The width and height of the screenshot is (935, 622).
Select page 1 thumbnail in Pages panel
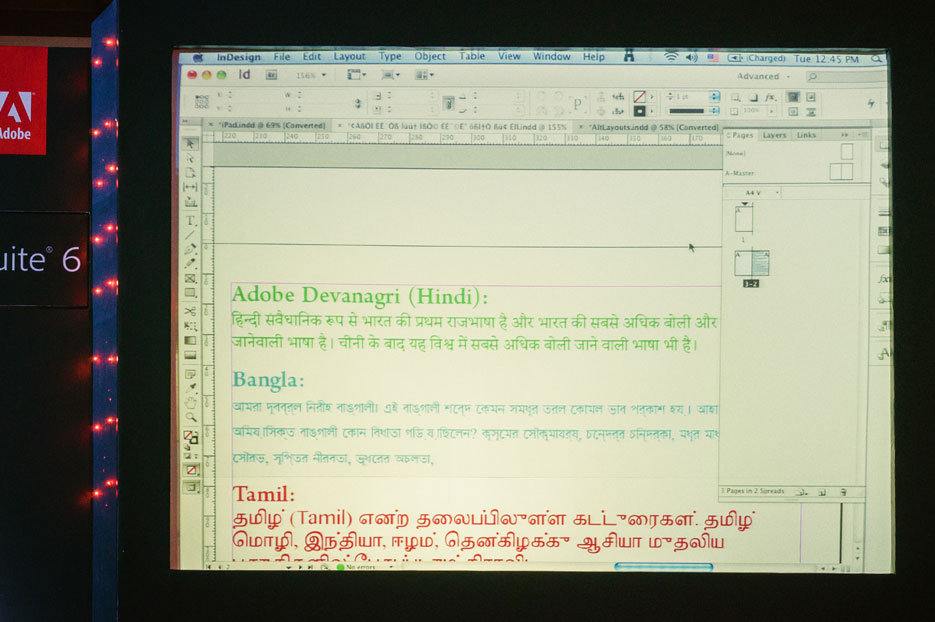point(744,218)
